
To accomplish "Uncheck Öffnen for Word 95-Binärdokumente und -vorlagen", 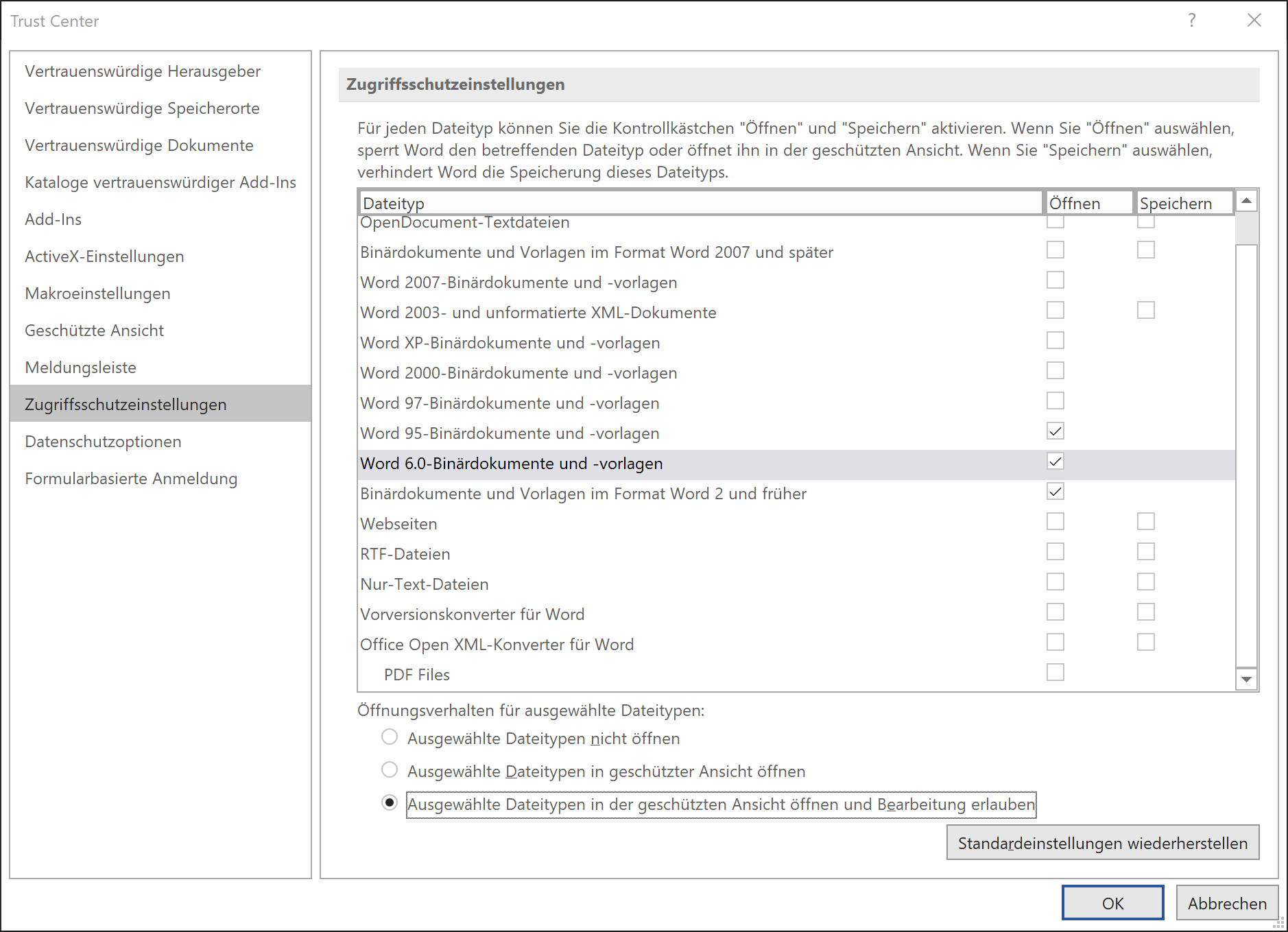I will 1055,431.
